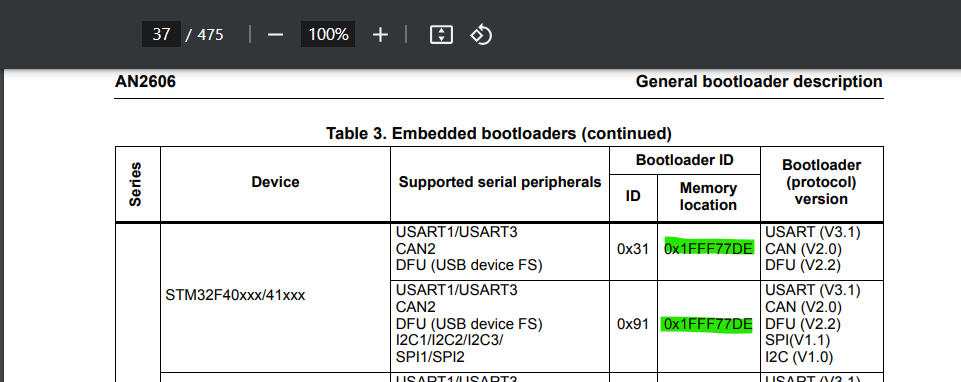Click the 100% zoom level field
The width and height of the screenshot is (961, 382).
pyautogui.click(x=328, y=34)
